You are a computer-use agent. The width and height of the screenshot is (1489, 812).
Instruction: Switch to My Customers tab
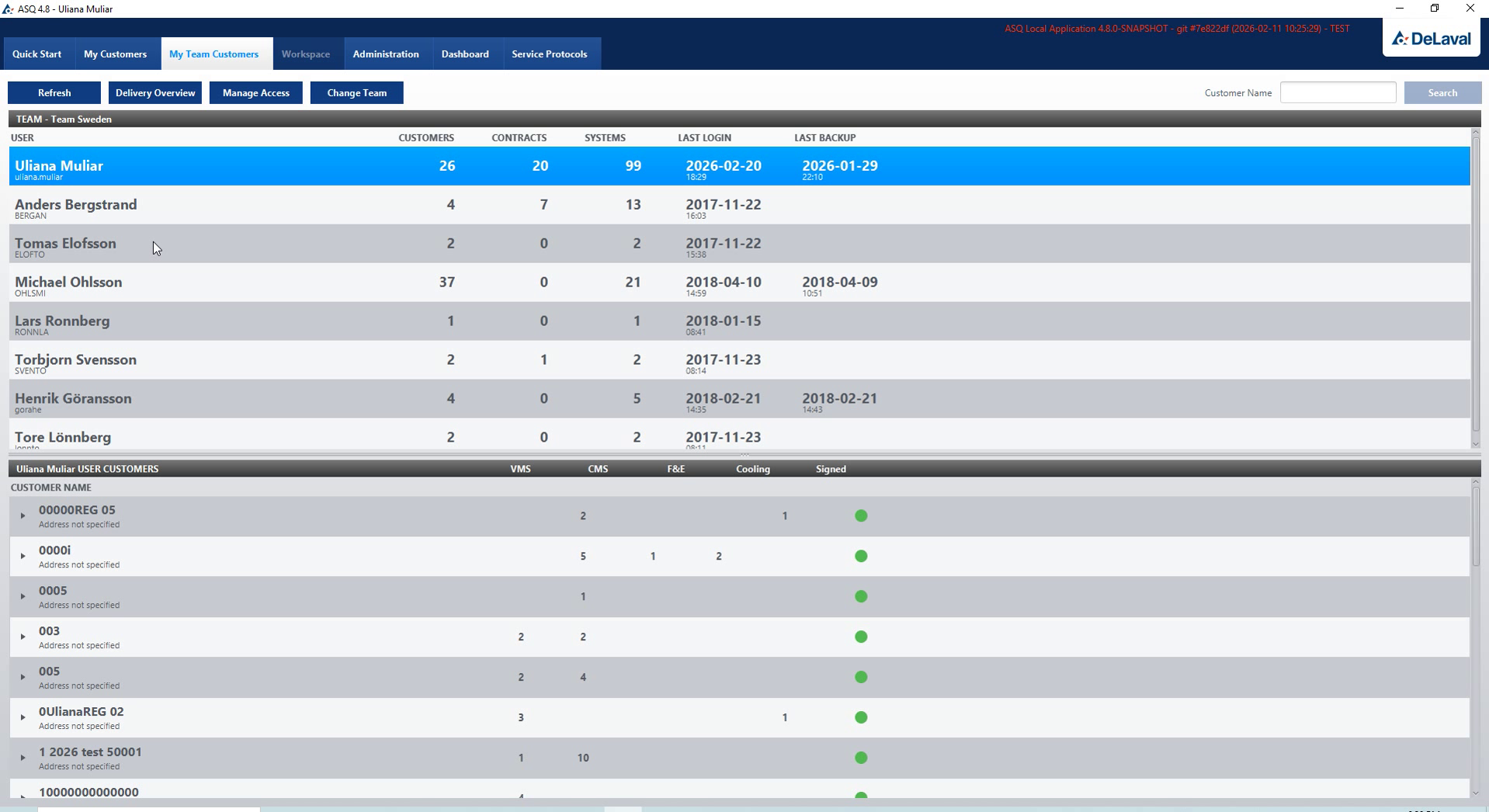coord(115,54)
